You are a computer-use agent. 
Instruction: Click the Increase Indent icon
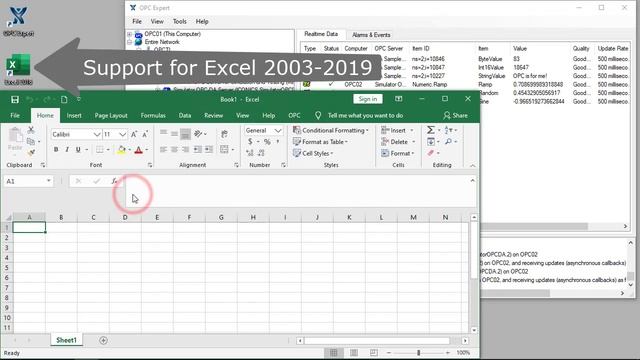(x=209, y=149)
